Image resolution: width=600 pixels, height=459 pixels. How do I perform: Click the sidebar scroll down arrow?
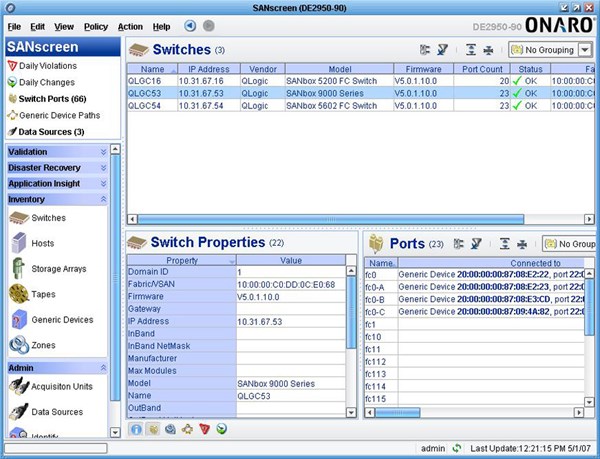[x=115, y=432]
